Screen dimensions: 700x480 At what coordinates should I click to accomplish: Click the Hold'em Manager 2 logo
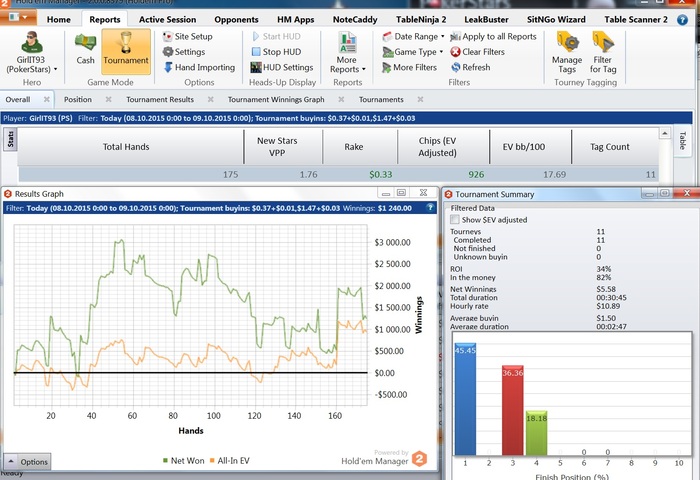tap(419, 459)
